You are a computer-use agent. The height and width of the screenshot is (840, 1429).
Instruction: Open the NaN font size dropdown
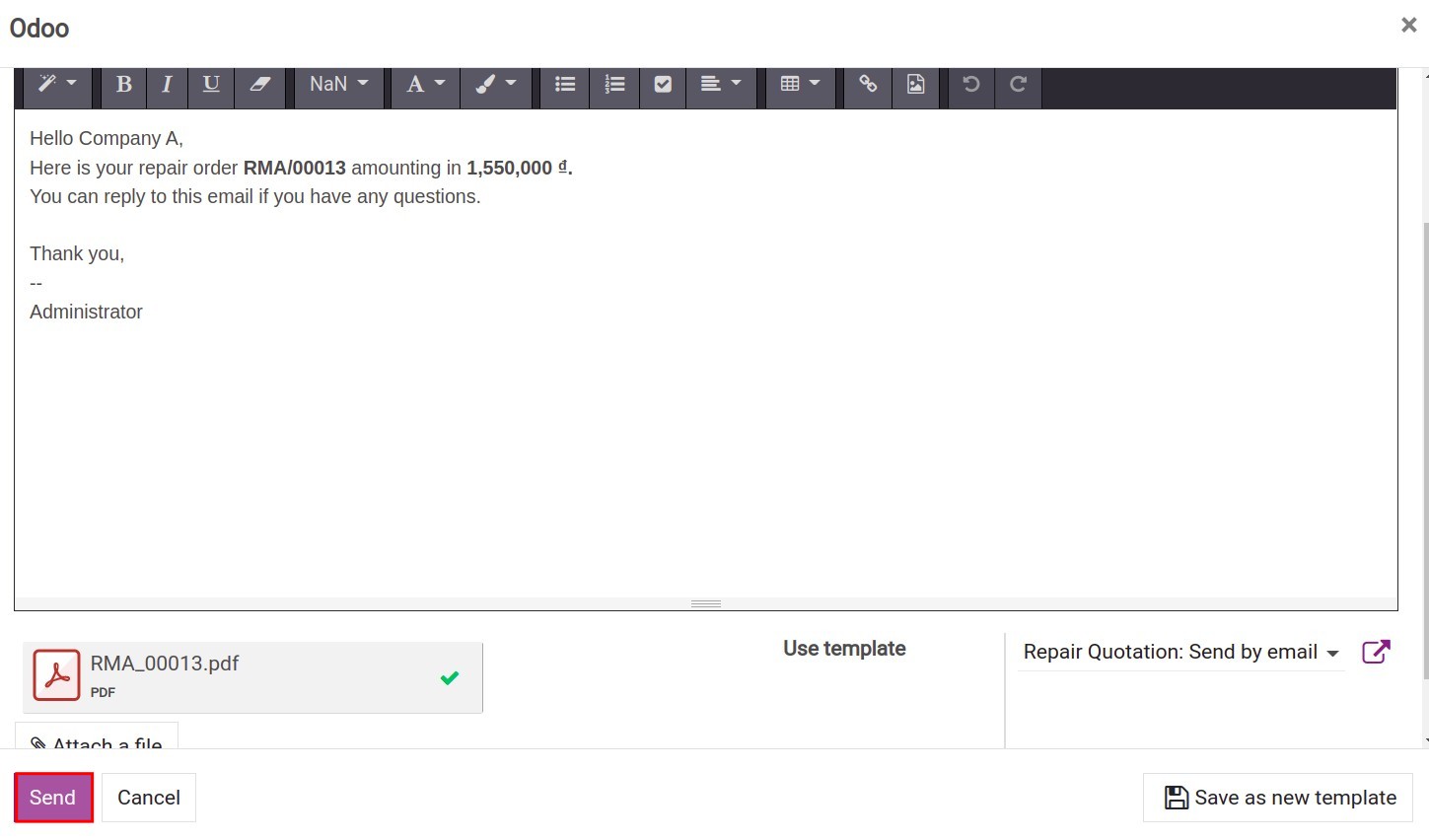(x=338, y=85)
